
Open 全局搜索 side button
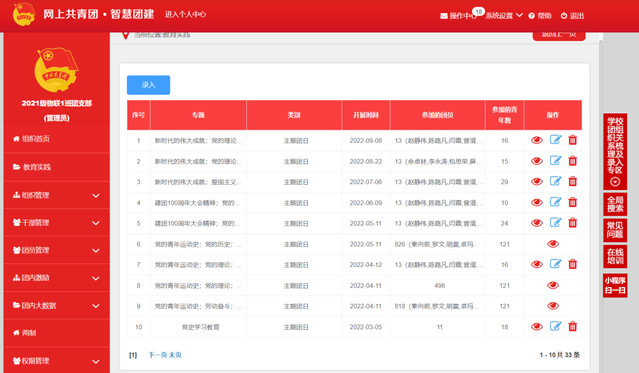coord(615,204)
